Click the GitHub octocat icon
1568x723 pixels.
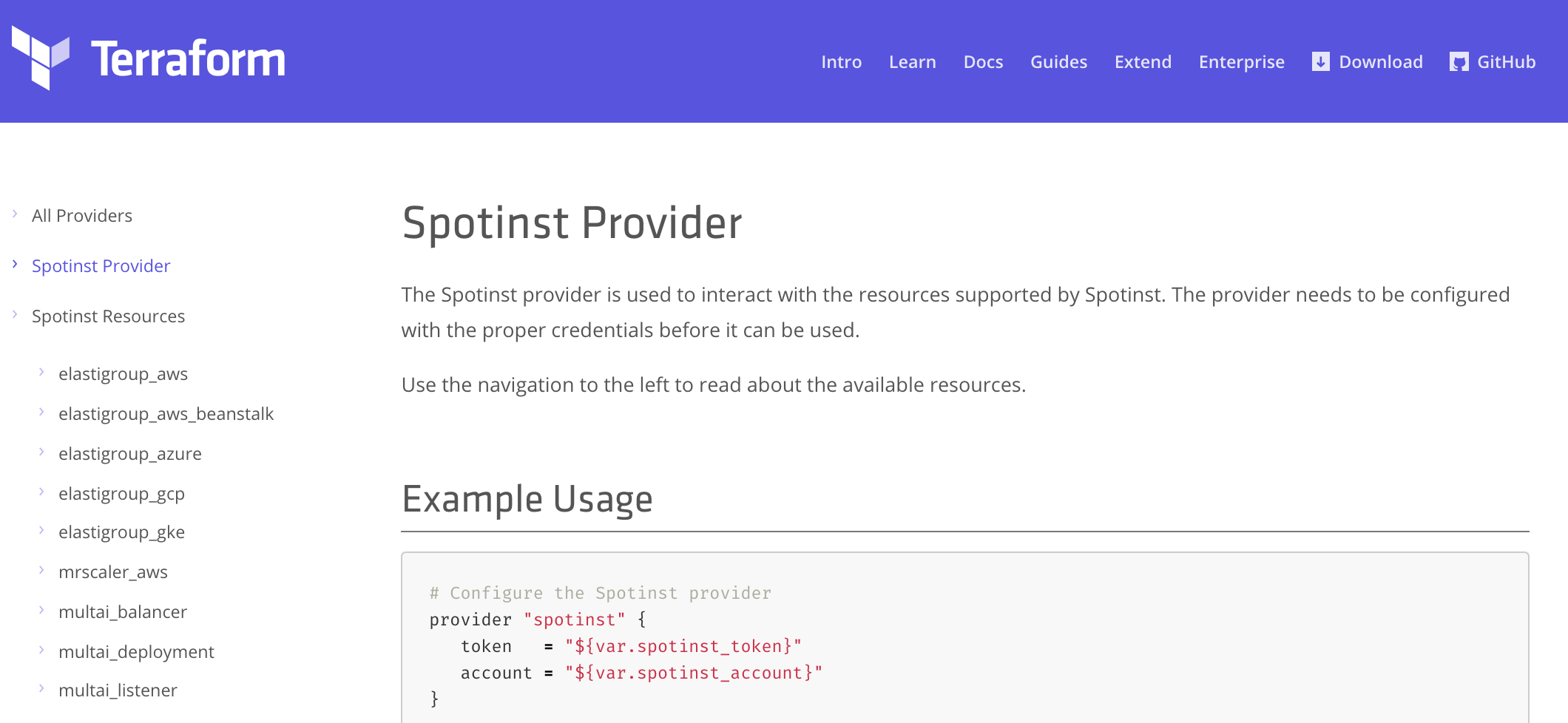(x=1459, y=62)
